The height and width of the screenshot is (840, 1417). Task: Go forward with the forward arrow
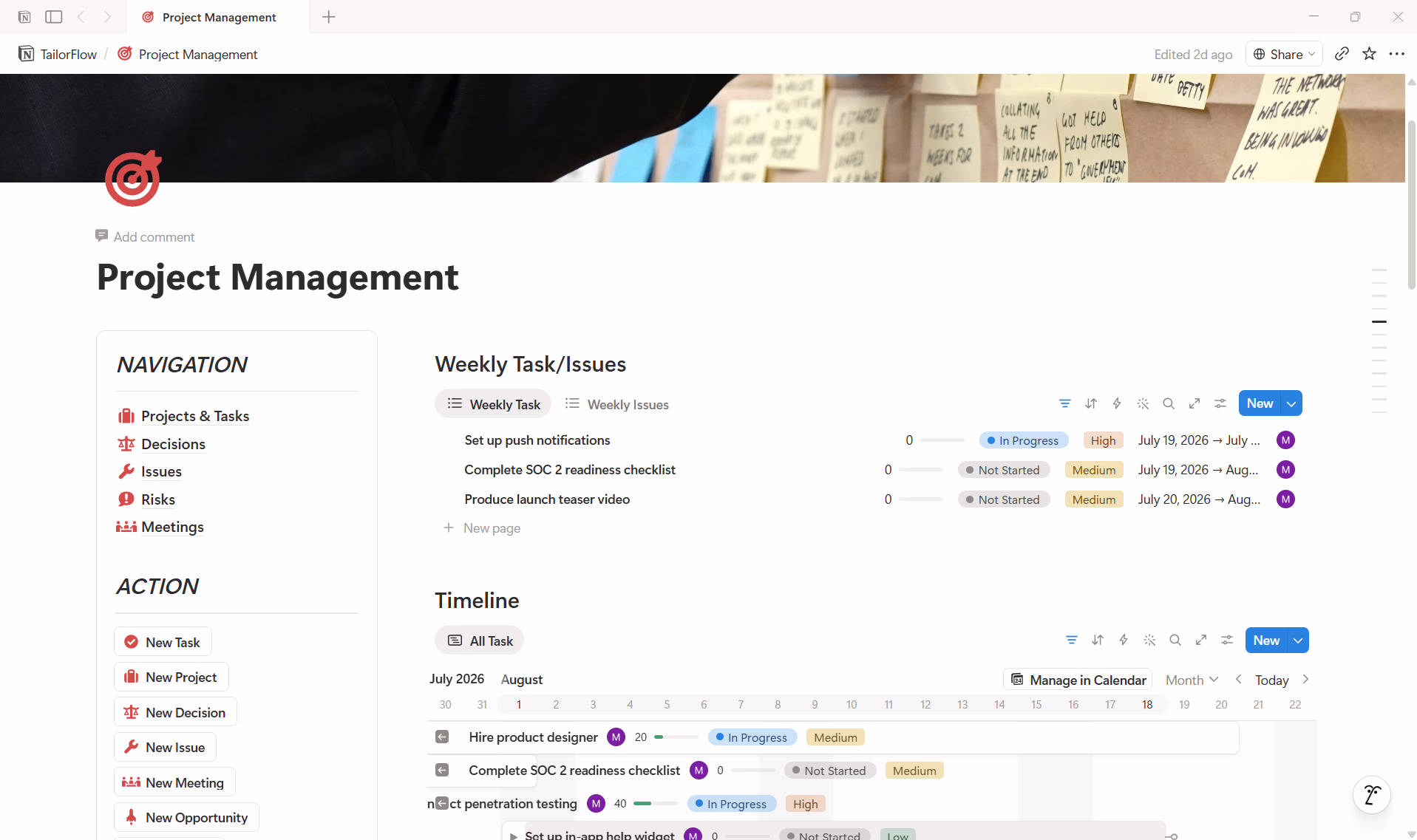107,16
